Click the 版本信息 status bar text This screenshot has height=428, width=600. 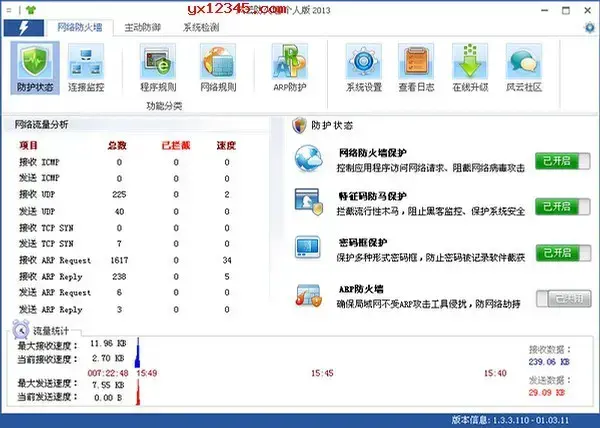[510, 420]
